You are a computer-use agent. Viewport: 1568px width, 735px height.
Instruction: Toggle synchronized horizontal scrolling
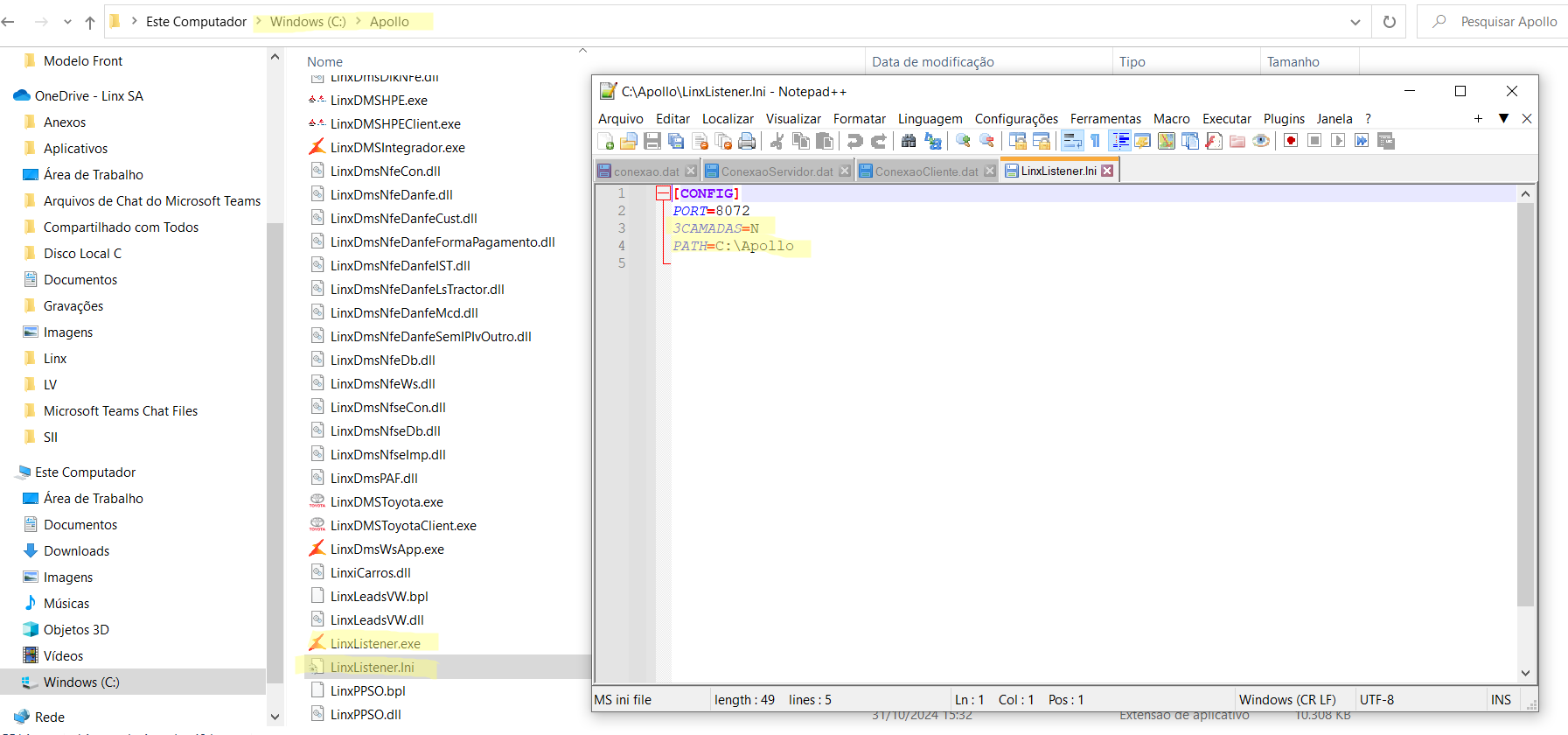(1041, 141)
